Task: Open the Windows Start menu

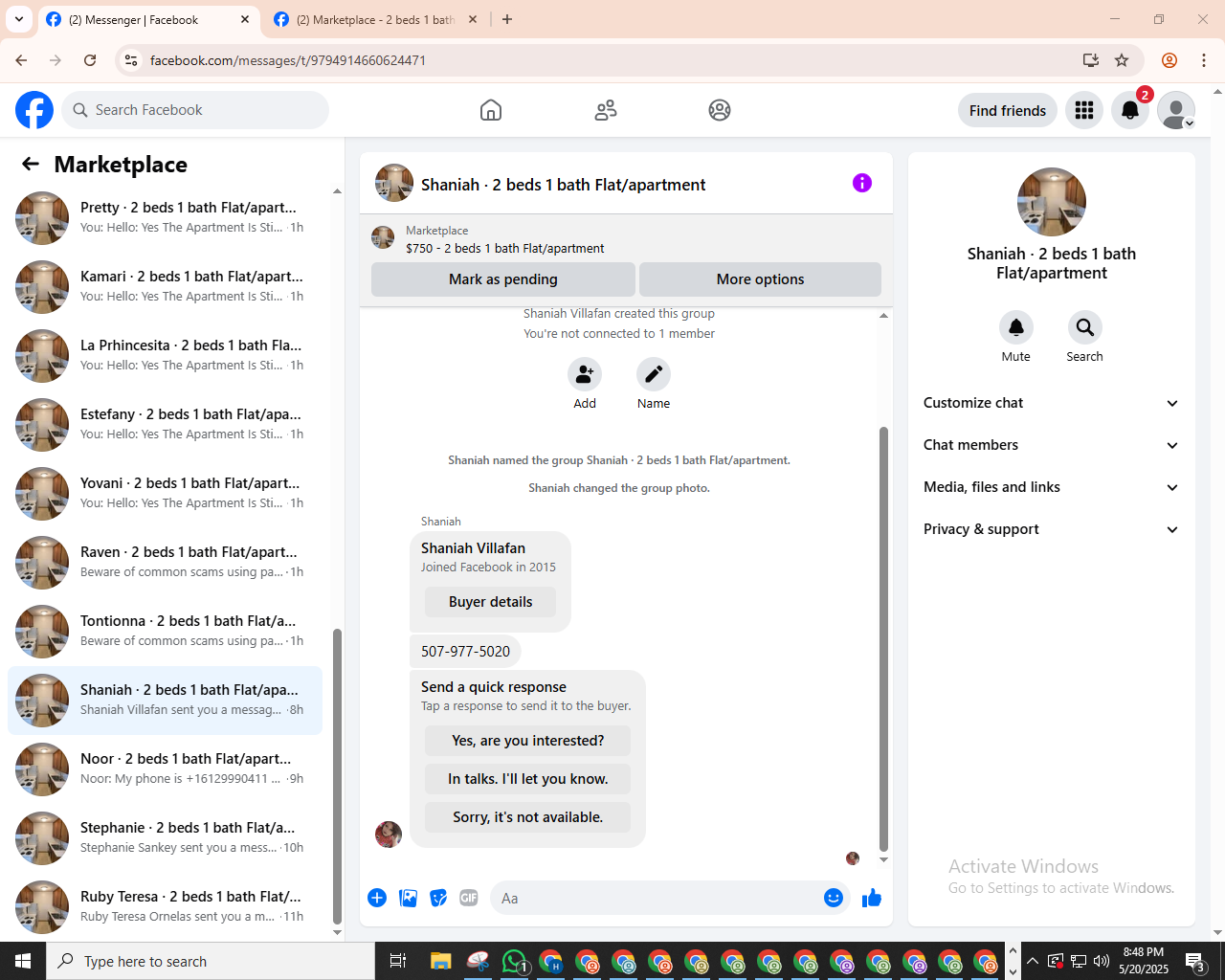Action: click(23, 961)
